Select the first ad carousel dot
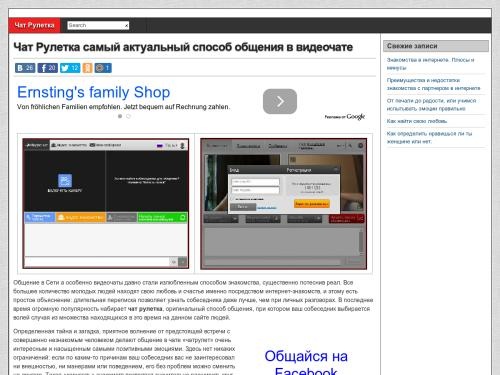Image resolution: width=500 pixels, height=375 pixels. tap(120, 116)
